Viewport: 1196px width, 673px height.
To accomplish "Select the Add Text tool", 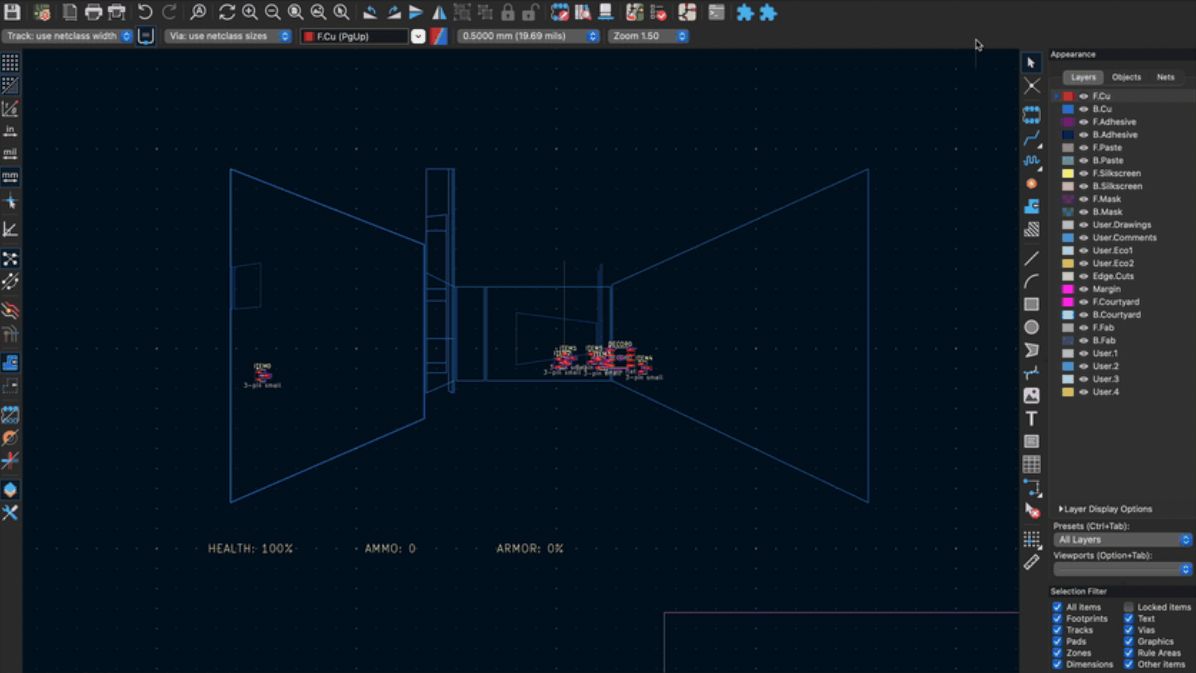I will point(1032,419).
